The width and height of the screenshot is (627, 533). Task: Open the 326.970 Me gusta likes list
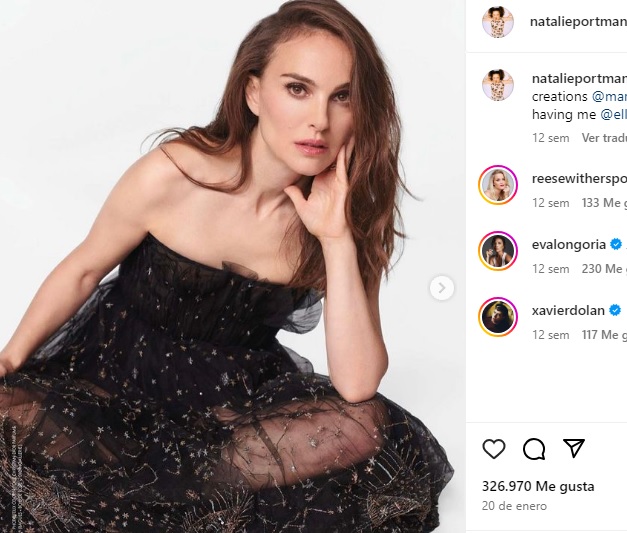pyautogui.click(x=538, y=487)
